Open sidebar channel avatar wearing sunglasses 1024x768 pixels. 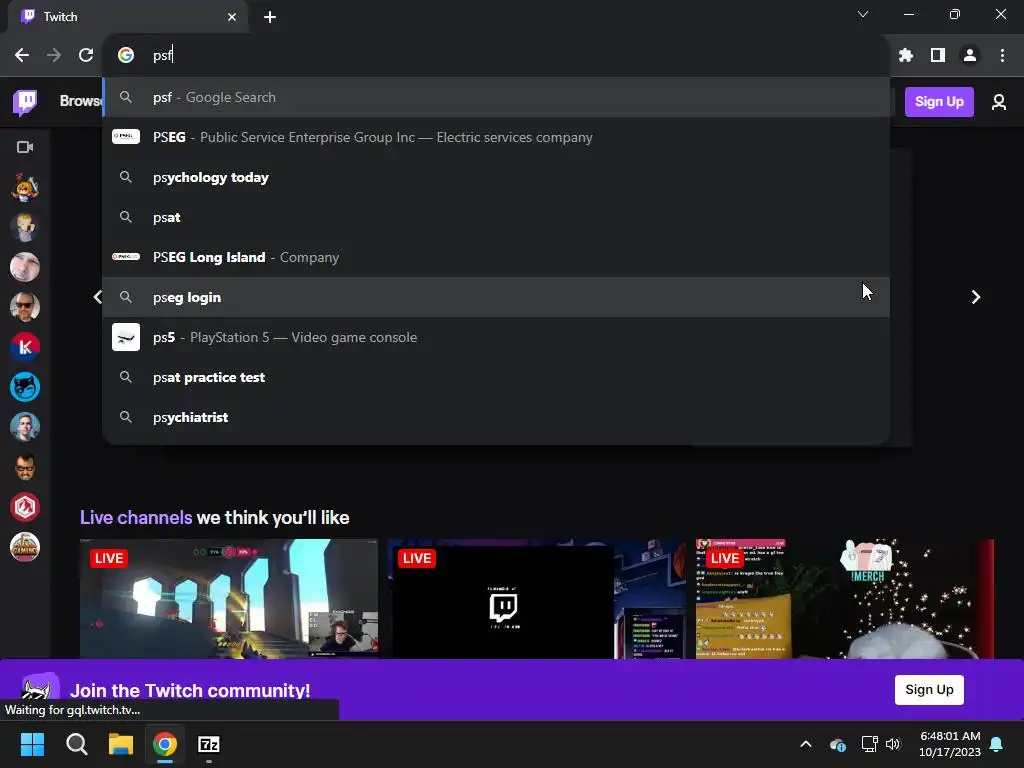pos(25,307)
